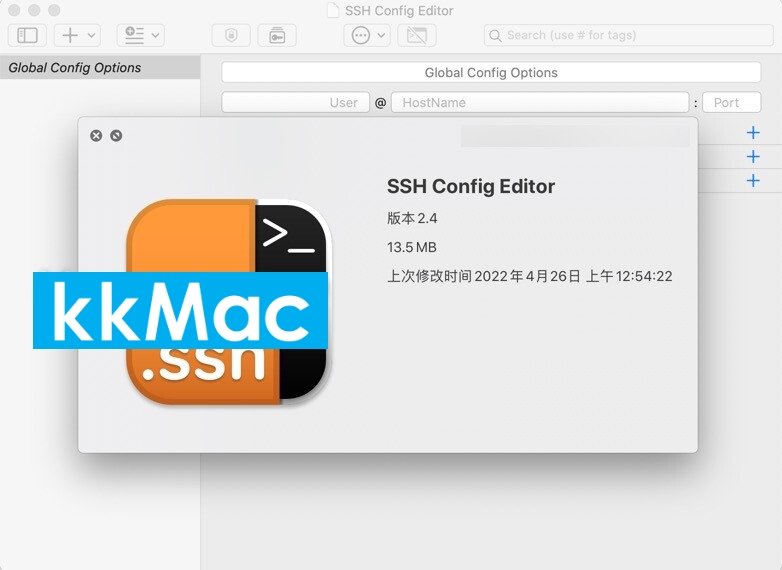Click the main window's gray minimize button
Viewport: 782px width, 570px height.
(x=34, y=10)
